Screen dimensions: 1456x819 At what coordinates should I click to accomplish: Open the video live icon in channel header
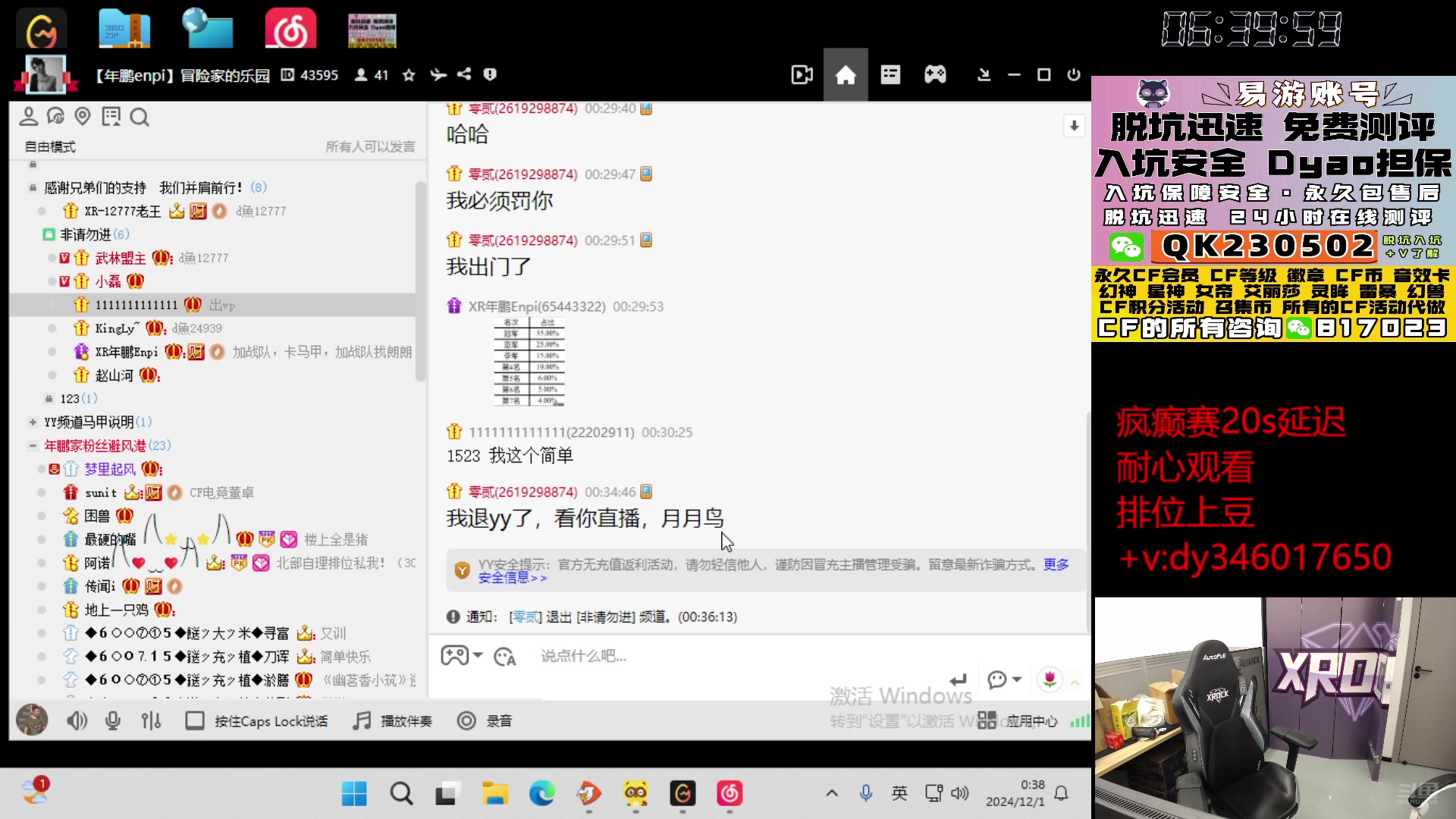[802, 75]
